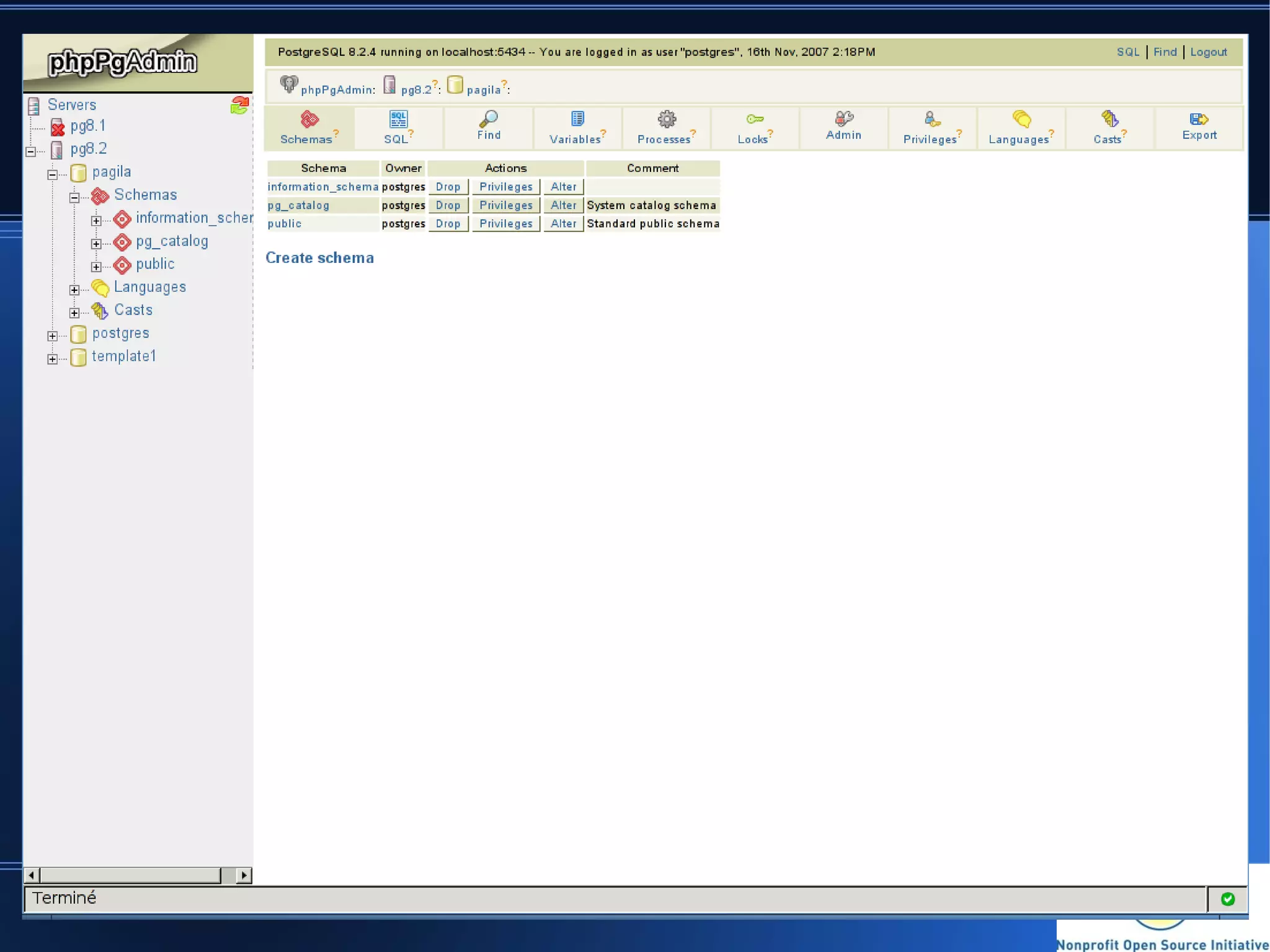
Task: Click the Casts icon in top toolbar
Action: [1109, 118]
